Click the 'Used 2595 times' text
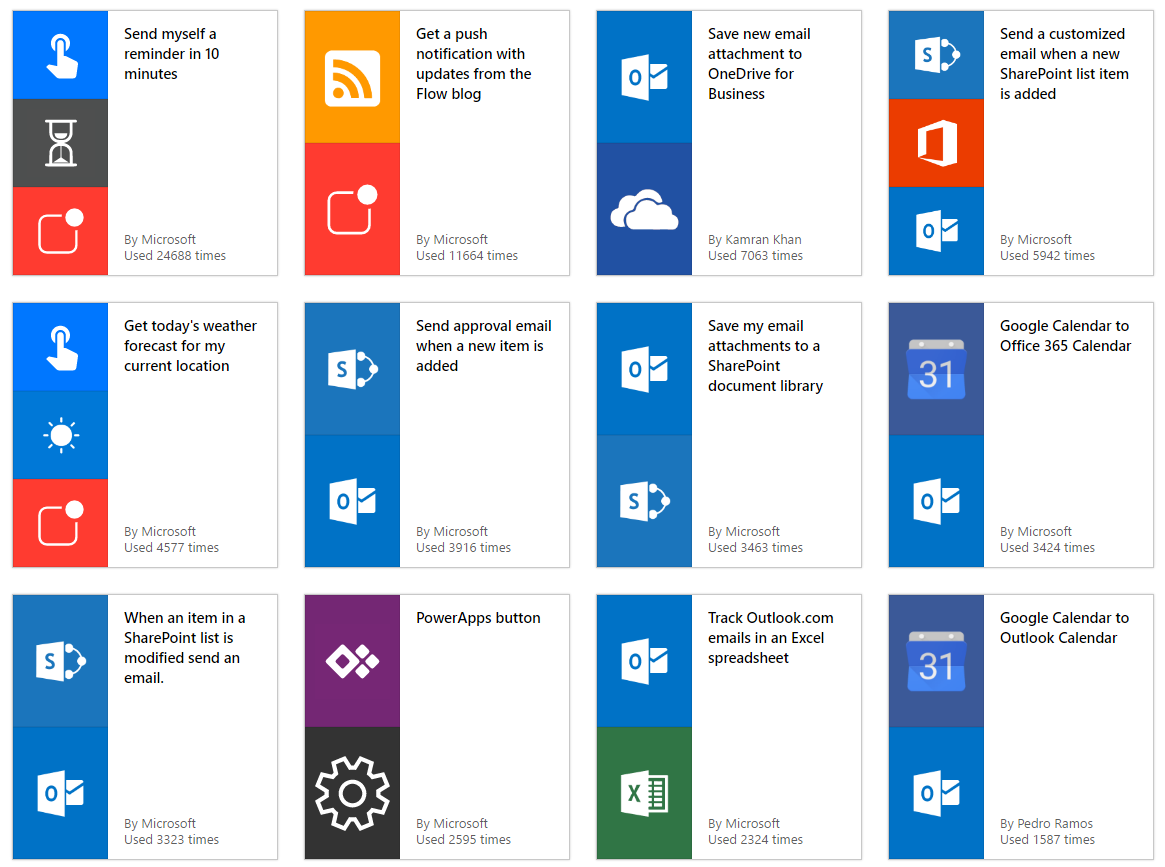The height and width of the screenshot is (867, 1165). (463, 840)
